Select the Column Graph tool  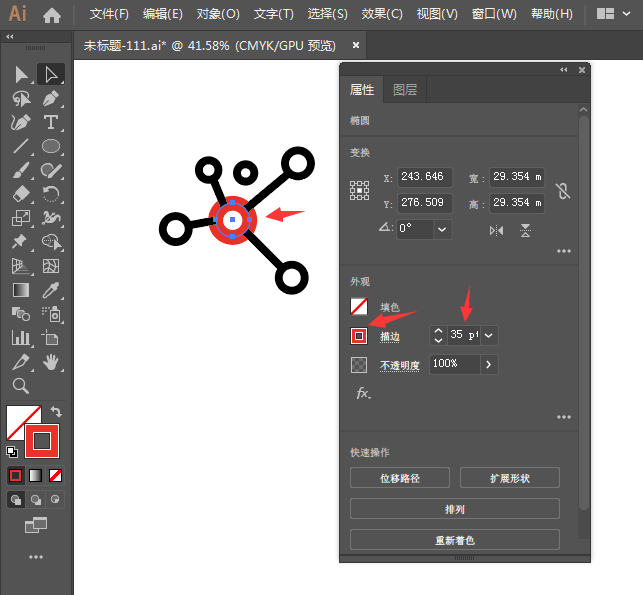click(x=21, y=338)
